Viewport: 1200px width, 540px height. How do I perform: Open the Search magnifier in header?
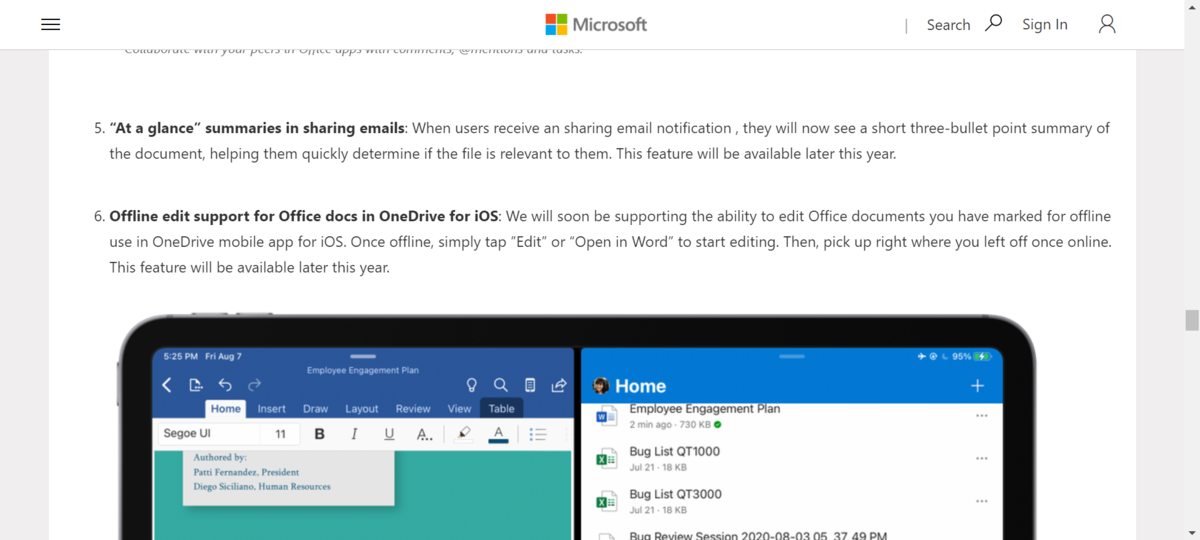tap(993, 23)
